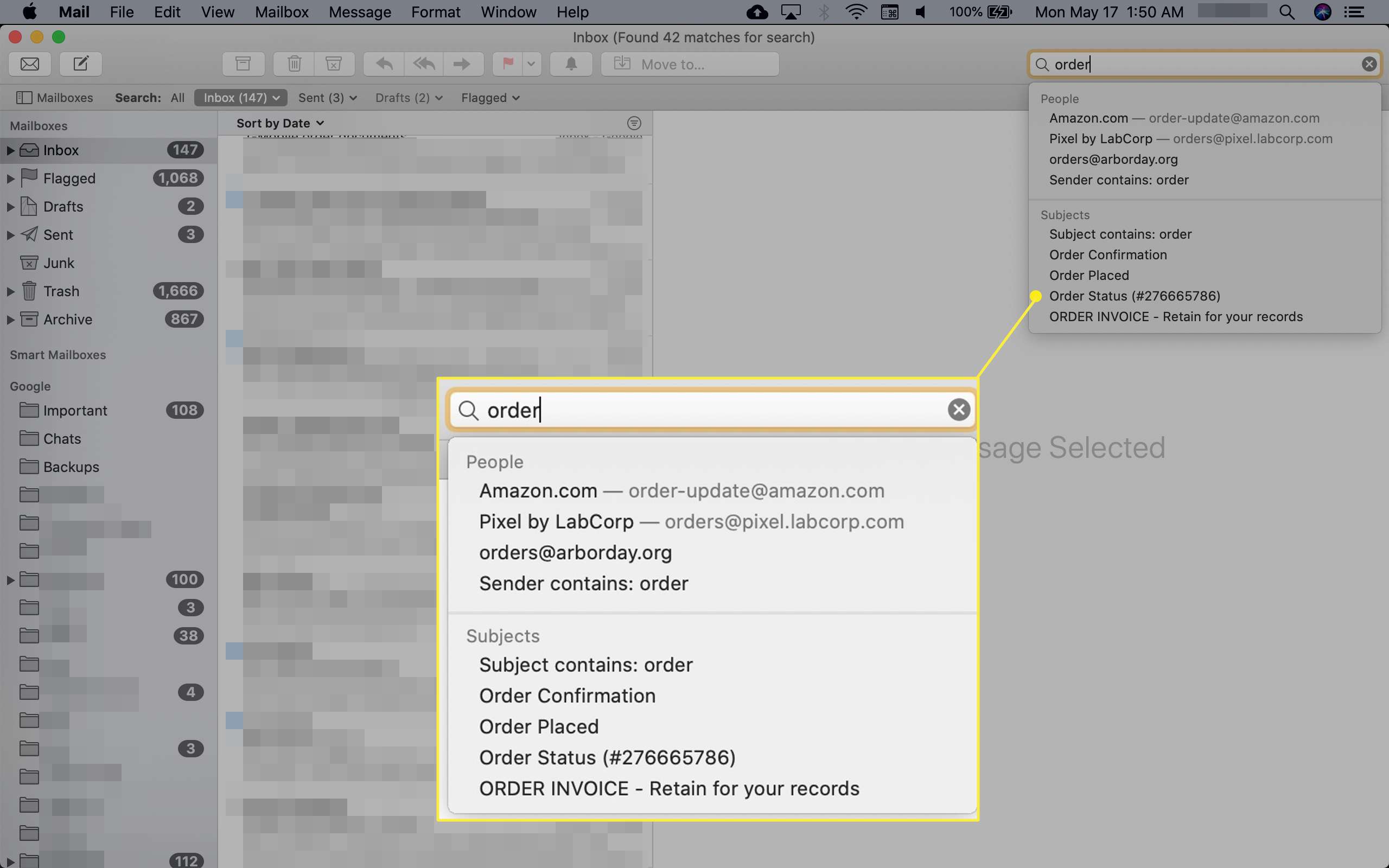The height and width of the screenshot is (868, 1389).
Task: Open the volume menu bar icon
Action: click(921, 12)
